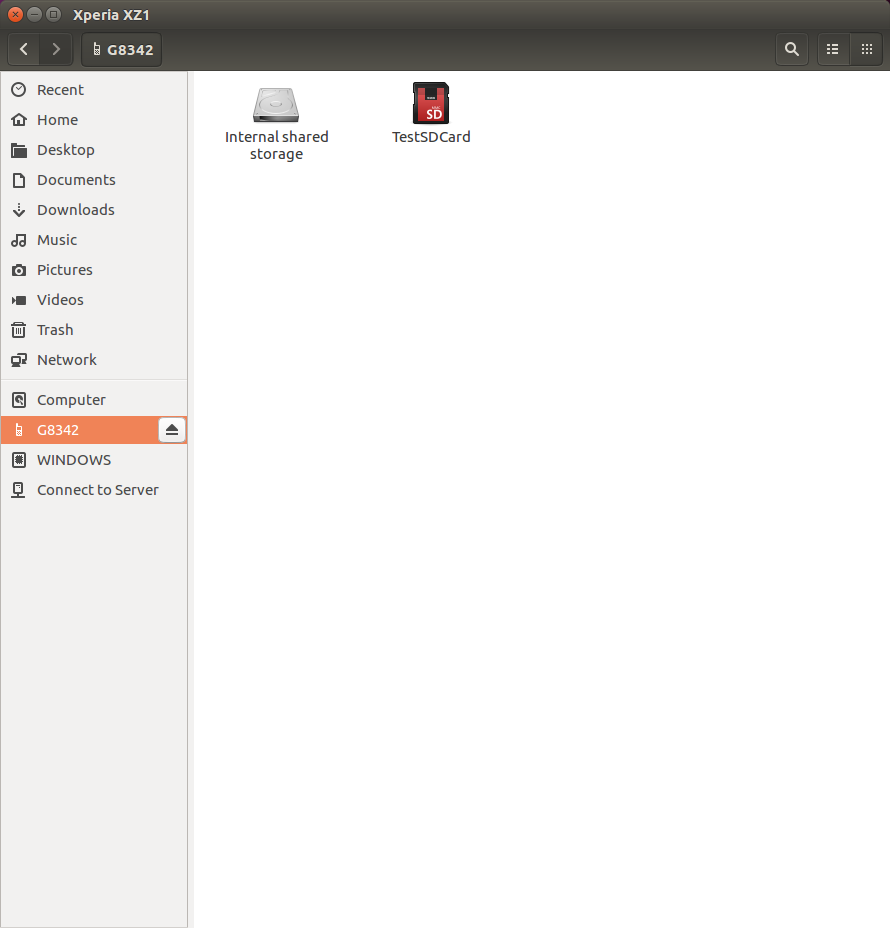Open the Home folder from the sidebar
Image resolution: width=890 pixels, height=928 pixels.
(57, 120)
